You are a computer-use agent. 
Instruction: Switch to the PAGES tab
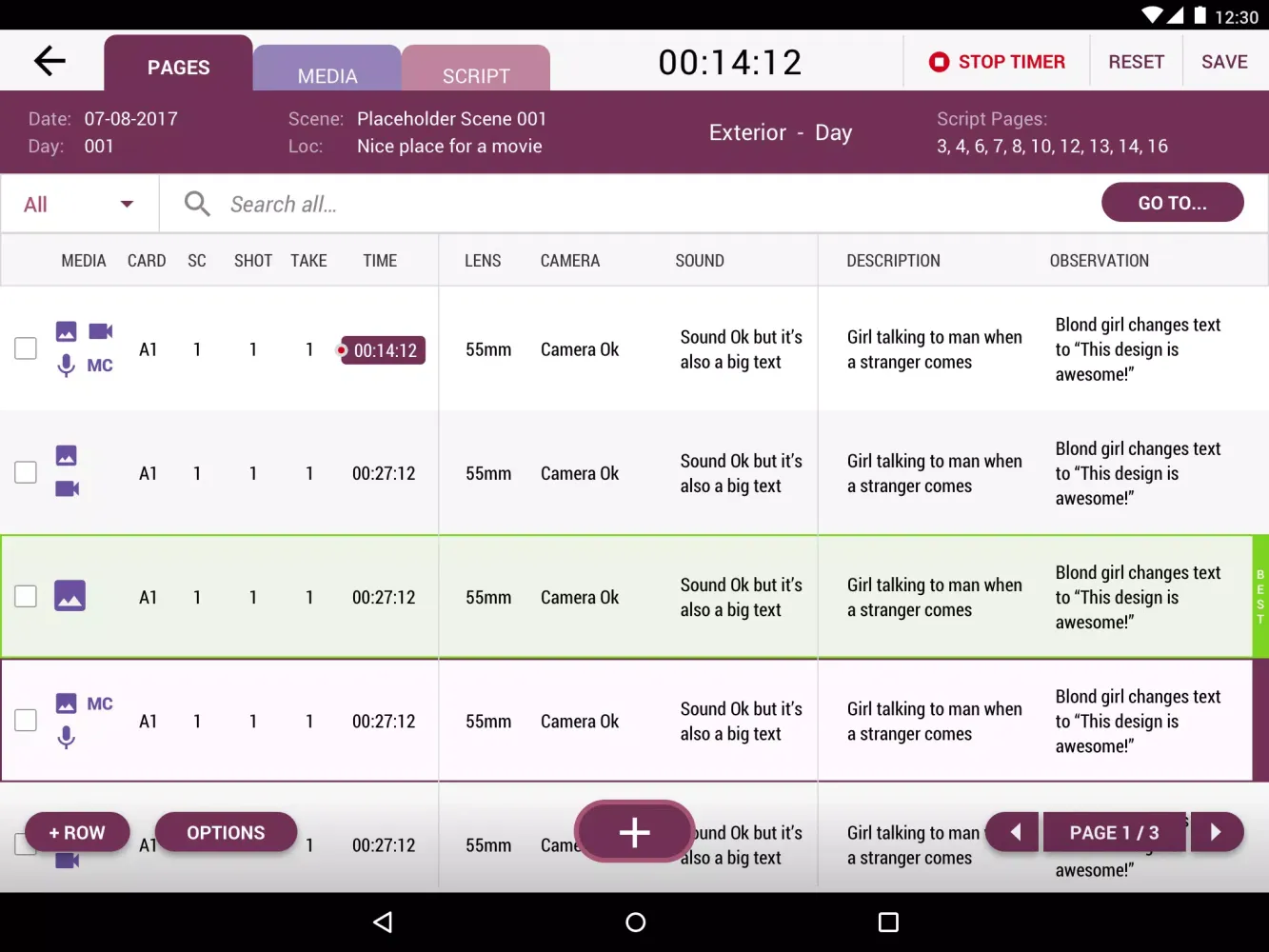[178, 64]
